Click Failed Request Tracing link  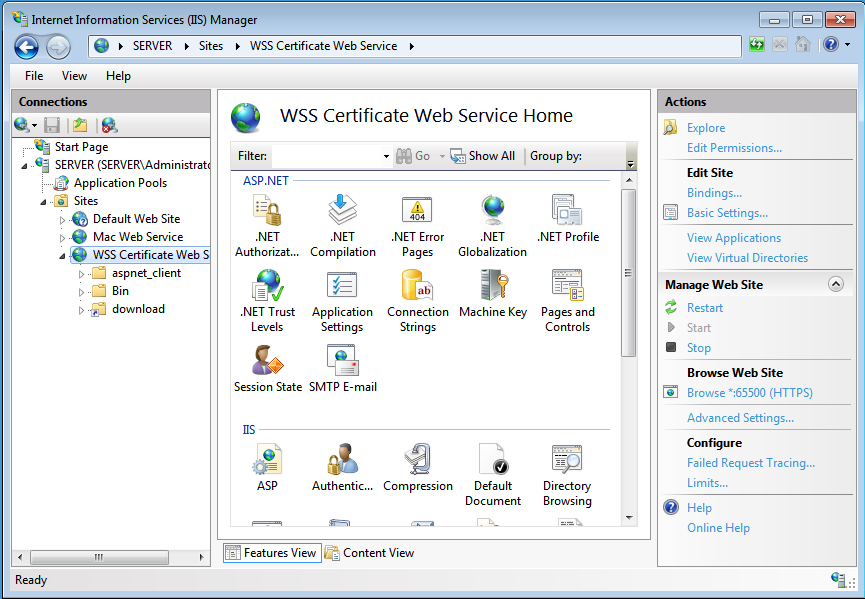[750, 463]
